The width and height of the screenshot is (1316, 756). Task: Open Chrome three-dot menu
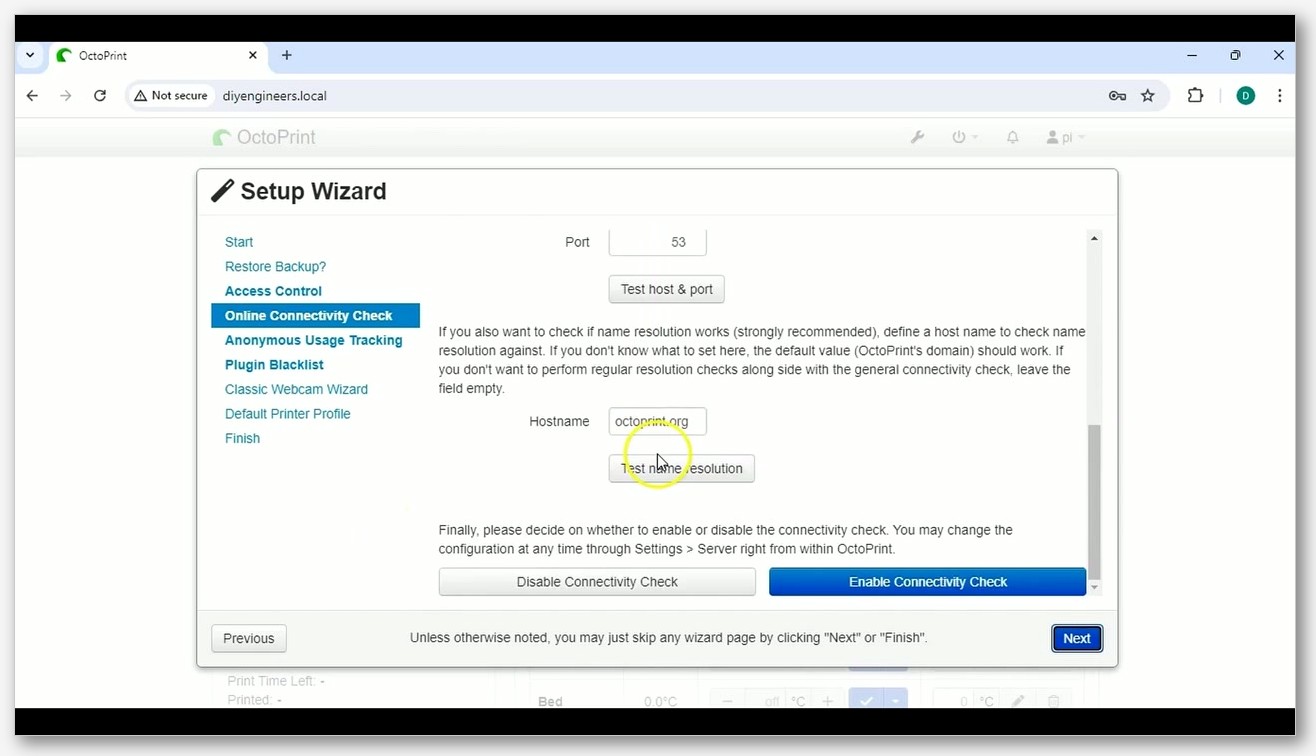pyautogui.click(x=1280, y=96)
